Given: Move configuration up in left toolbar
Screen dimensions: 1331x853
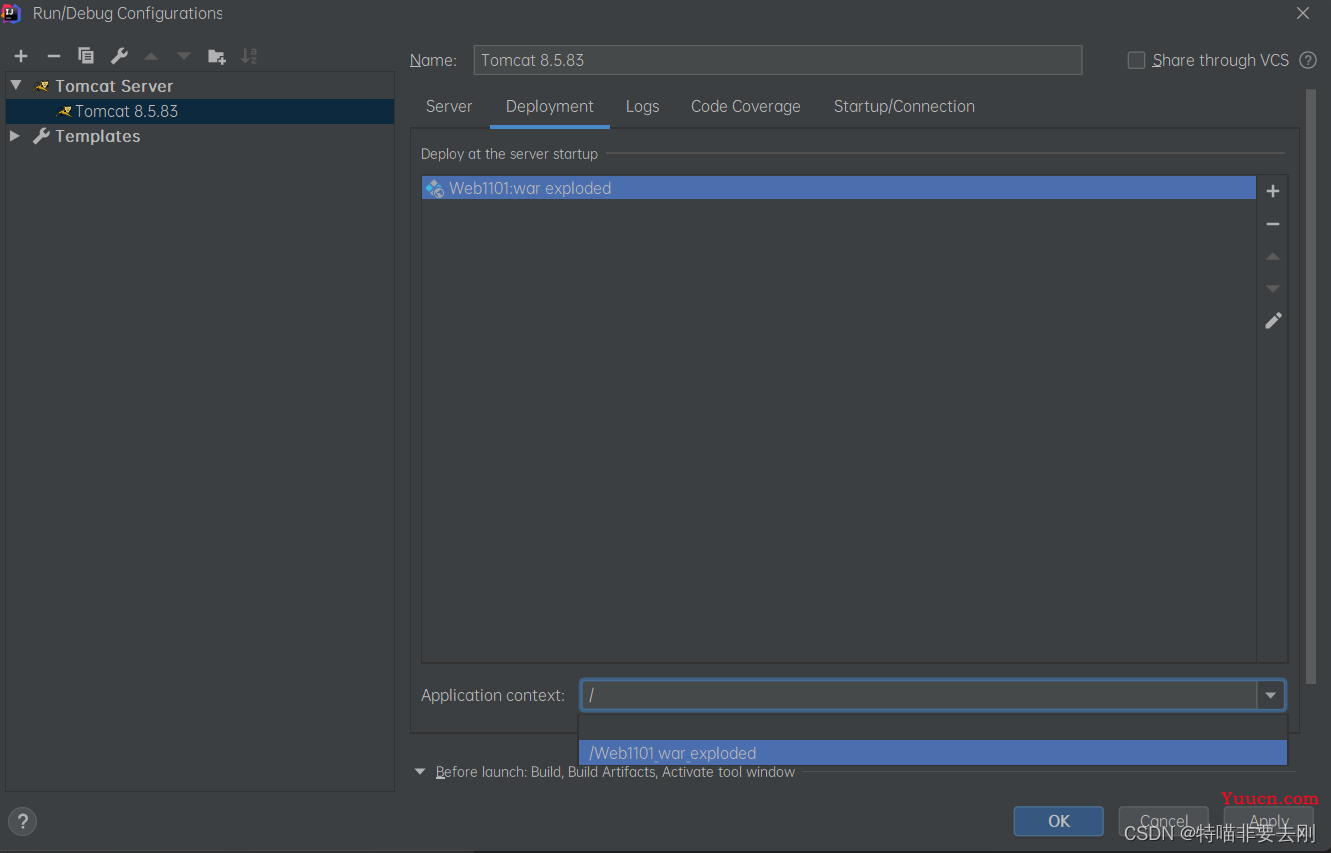Looking at the screenshot, I should pyautogui.click(x=151, y=56).
